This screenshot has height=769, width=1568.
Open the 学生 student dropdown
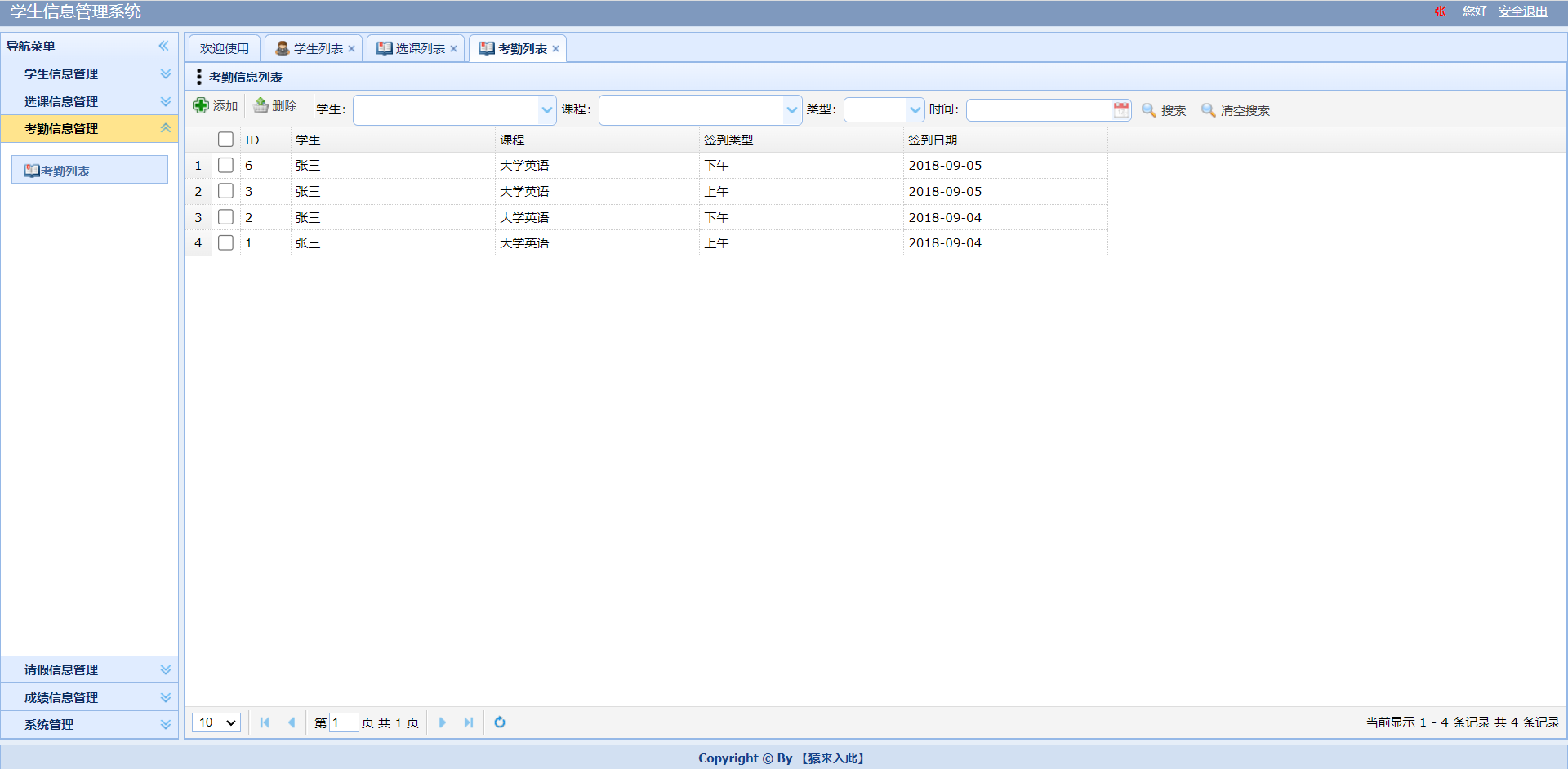click(x=547, y=110)
